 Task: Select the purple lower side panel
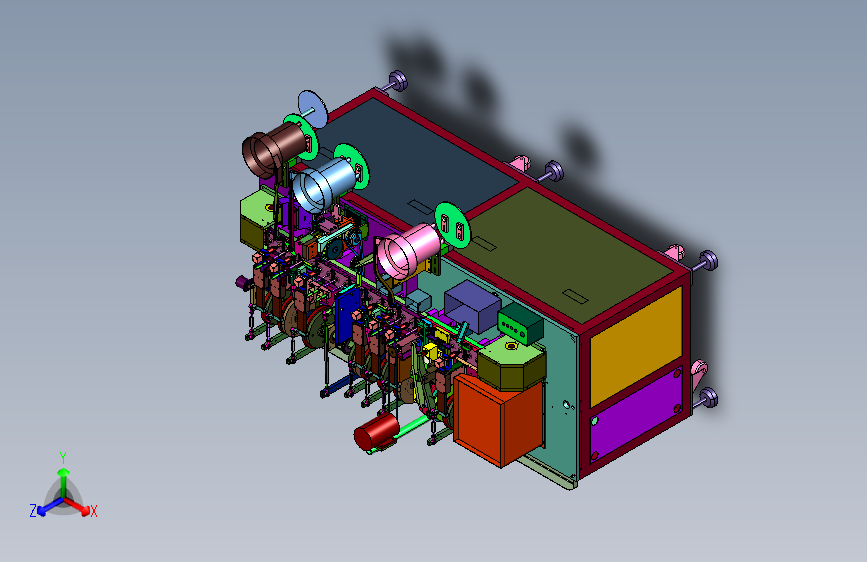tap(636, 415)
